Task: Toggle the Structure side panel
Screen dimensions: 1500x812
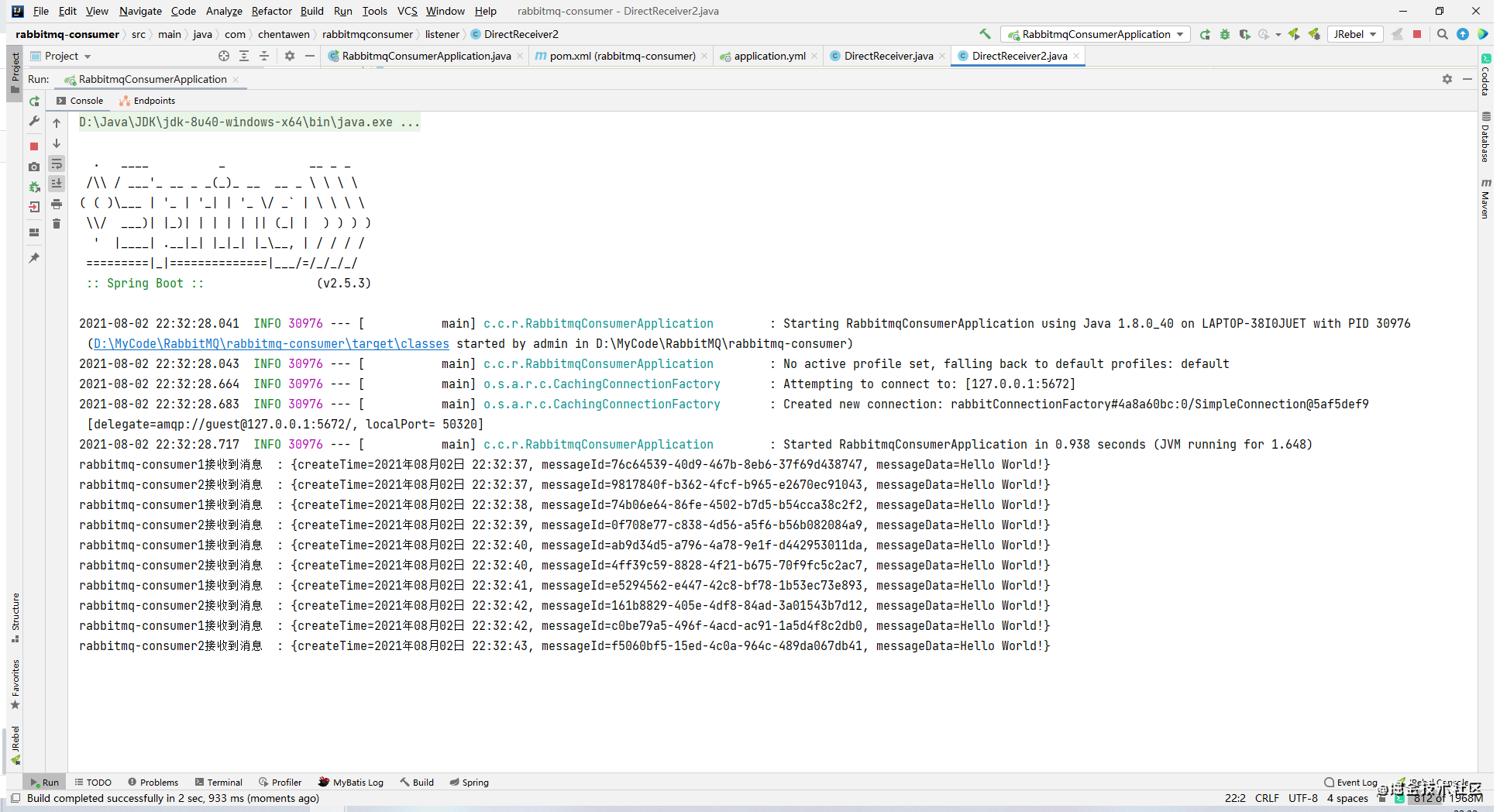Action: [15, 618]
